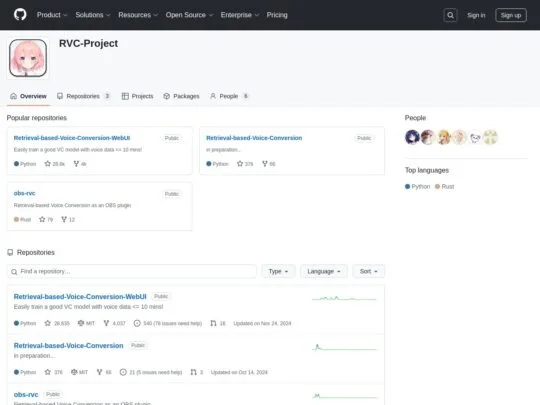The image size is (540, 405).
Task: Click stargazers count on Retrieval-based-Voice-Conversion list row
Action: (54, 372)
